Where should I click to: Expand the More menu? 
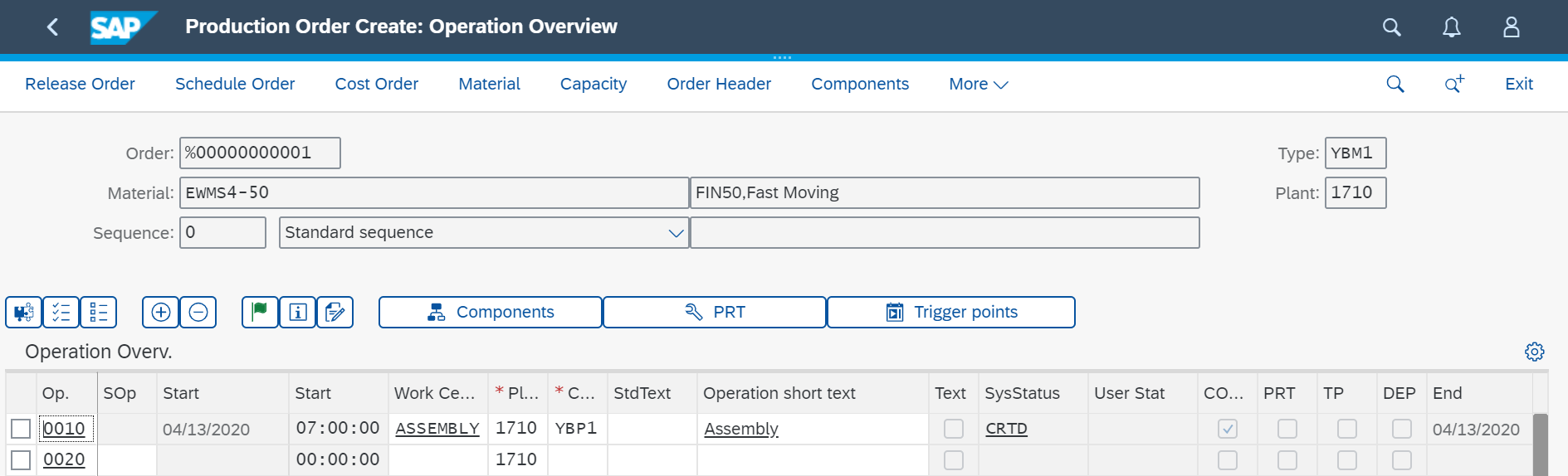(979, 84)
